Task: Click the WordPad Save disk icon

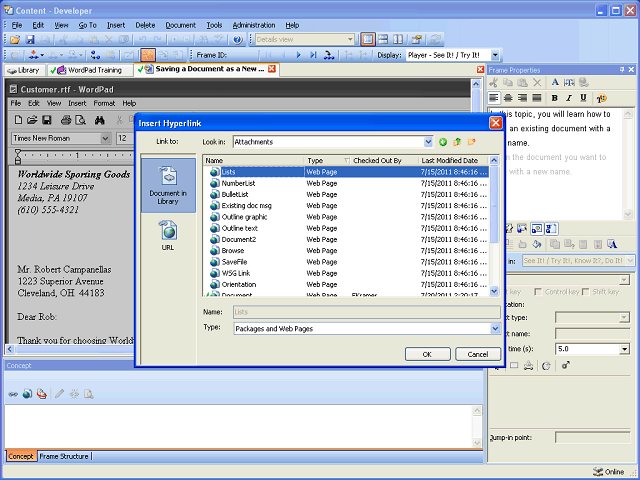Action: (x=47, y=120)
